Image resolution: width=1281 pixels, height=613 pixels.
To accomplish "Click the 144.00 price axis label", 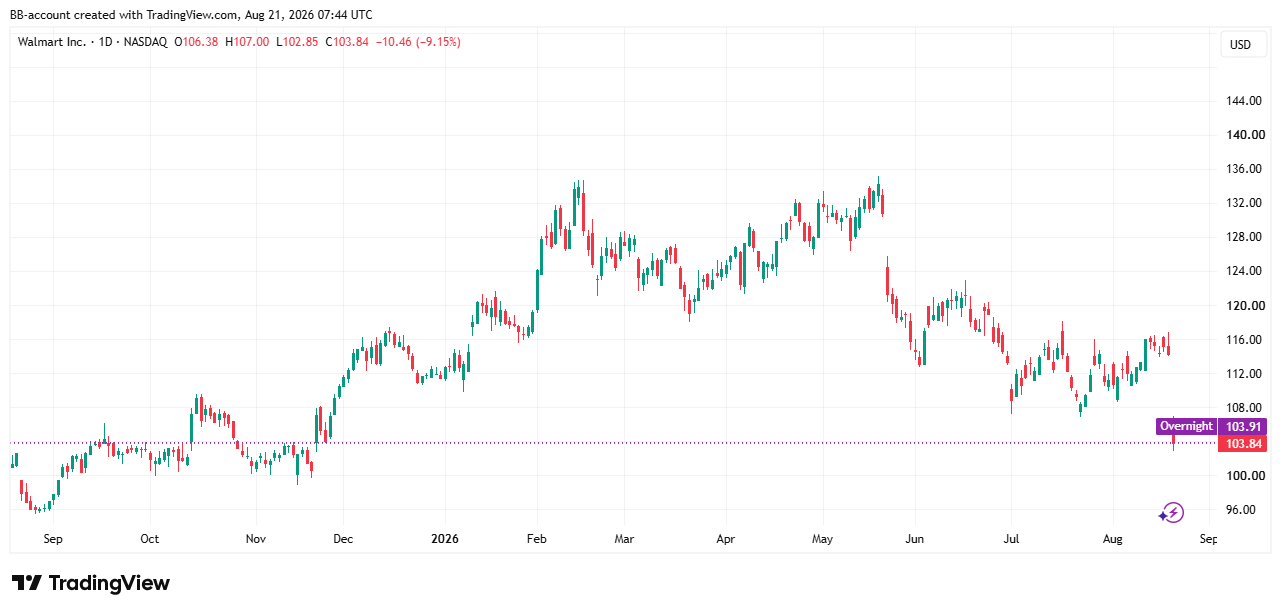I will [1243, 101].
